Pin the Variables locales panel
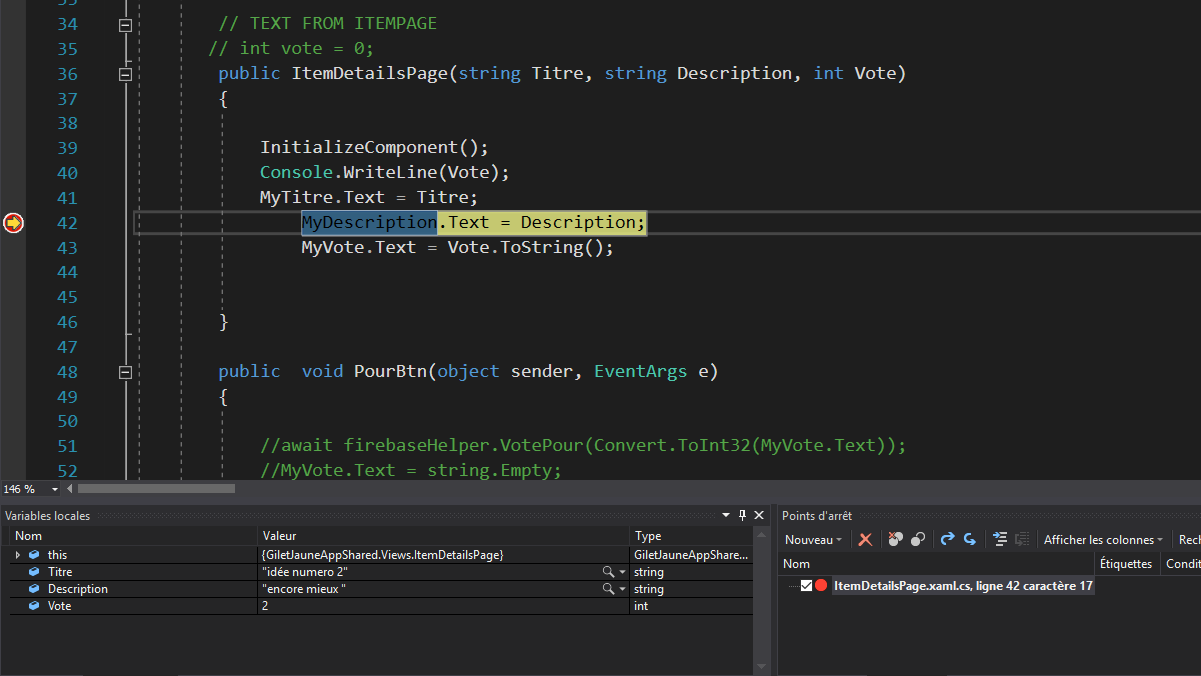The height and width of the screenshot is (676, 1201). point(742,515)
